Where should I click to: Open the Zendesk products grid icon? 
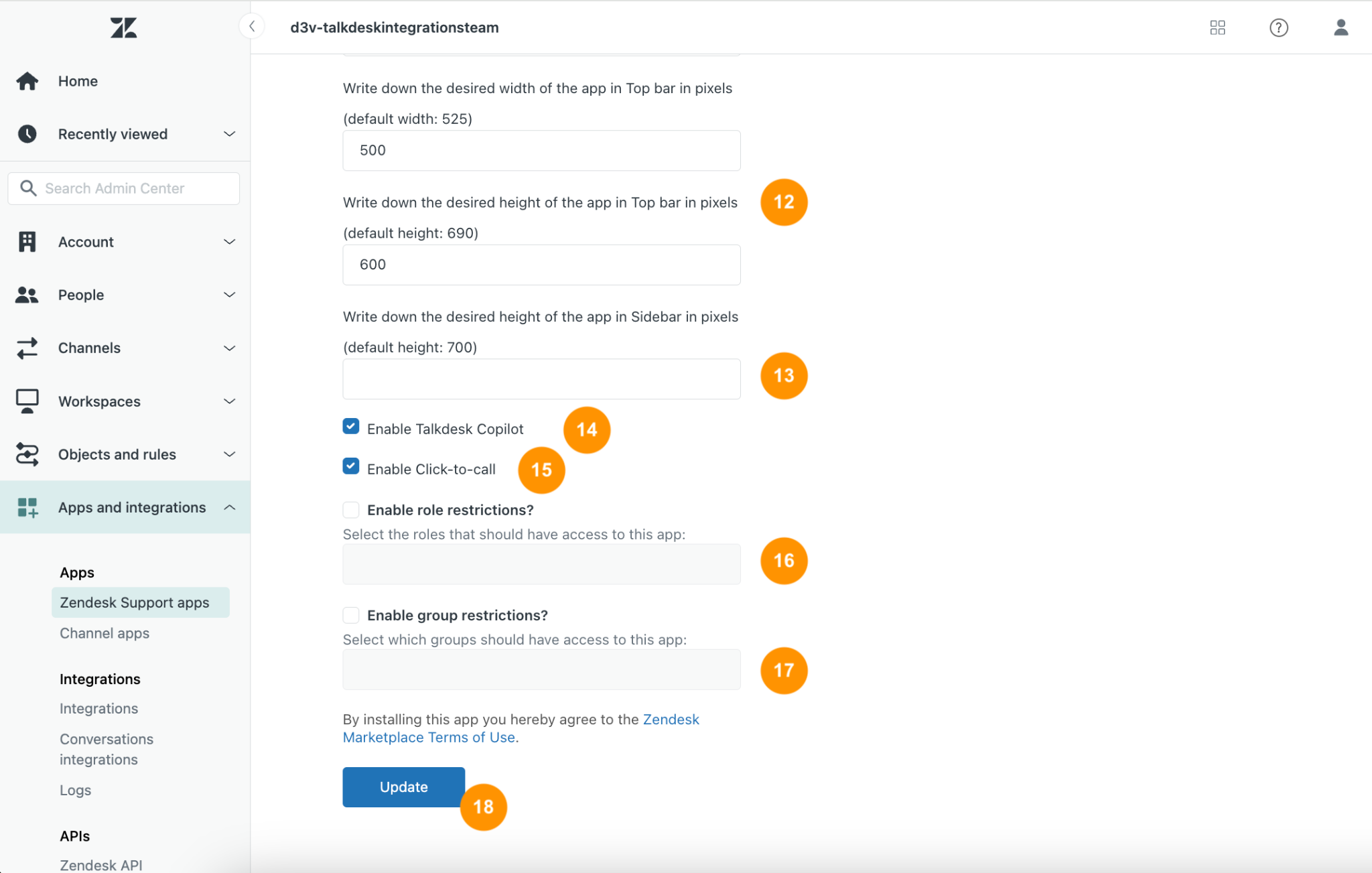coord(1217,27)
